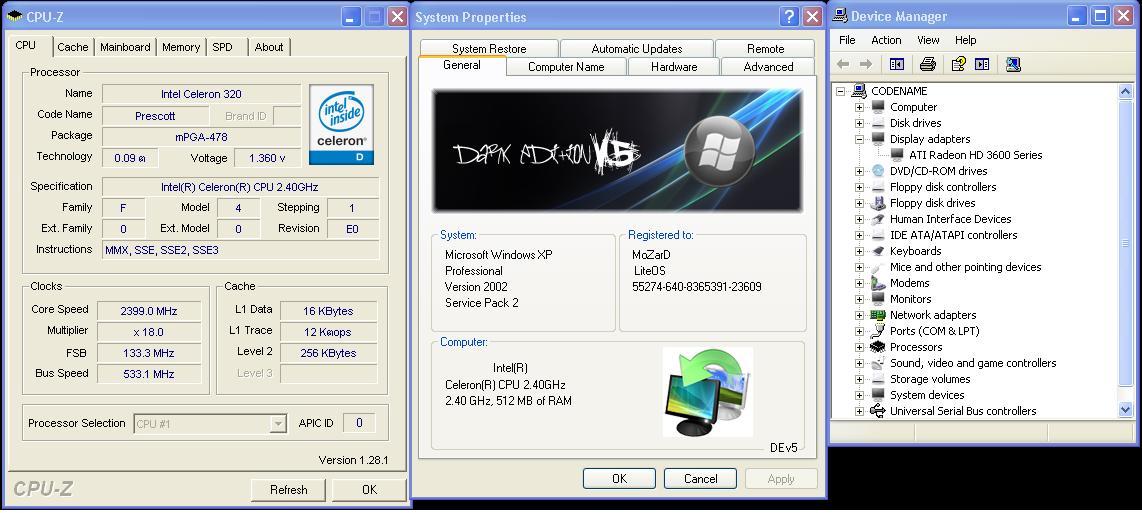Expand the Network adapters node
1142x513 pixels.
tap(859, 315)
